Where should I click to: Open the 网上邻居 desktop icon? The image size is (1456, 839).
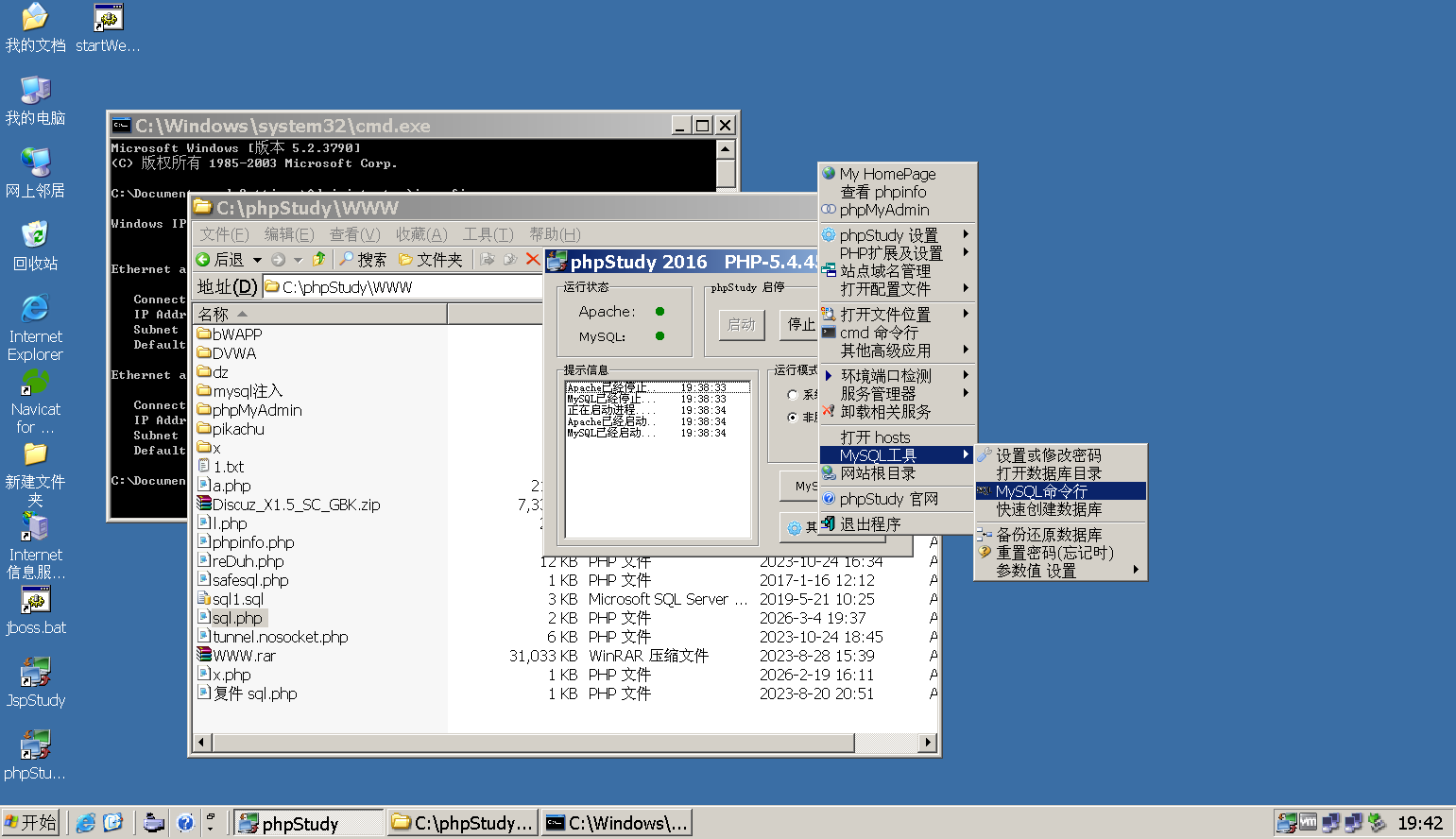35,174
